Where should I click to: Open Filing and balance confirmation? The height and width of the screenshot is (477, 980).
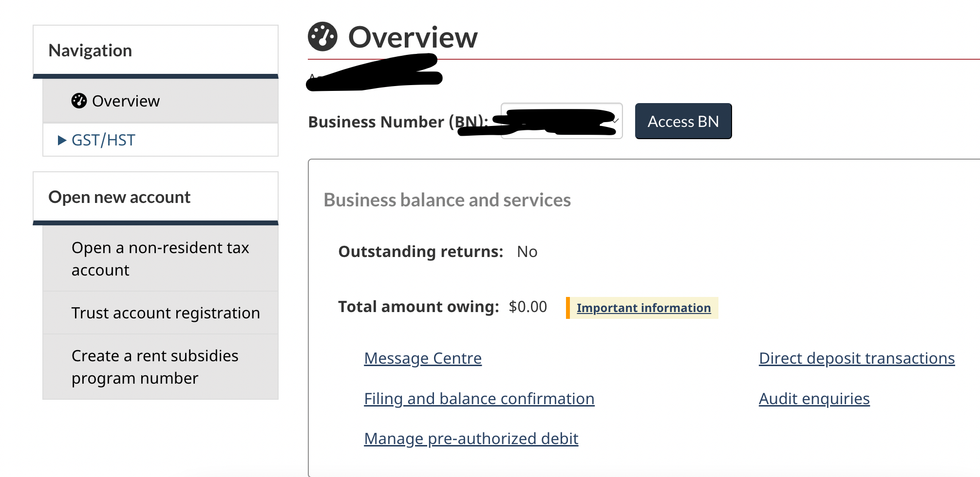pyautogui.click(x=479, y=399)
